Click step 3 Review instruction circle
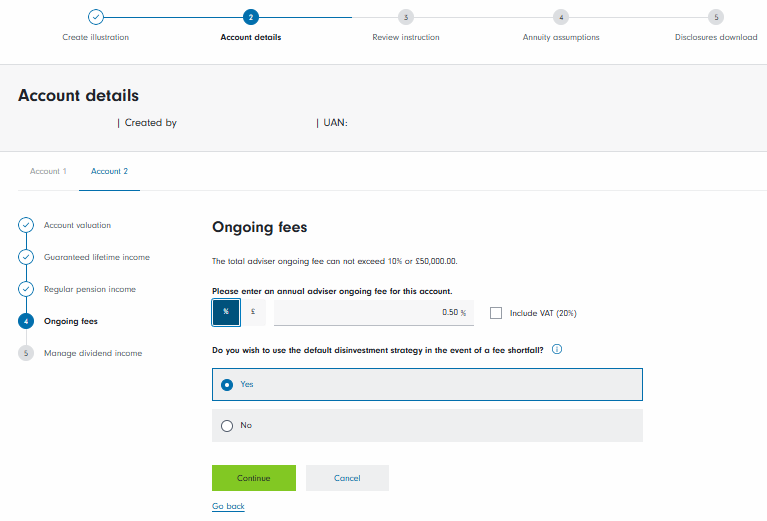 (x=405, y=17)
